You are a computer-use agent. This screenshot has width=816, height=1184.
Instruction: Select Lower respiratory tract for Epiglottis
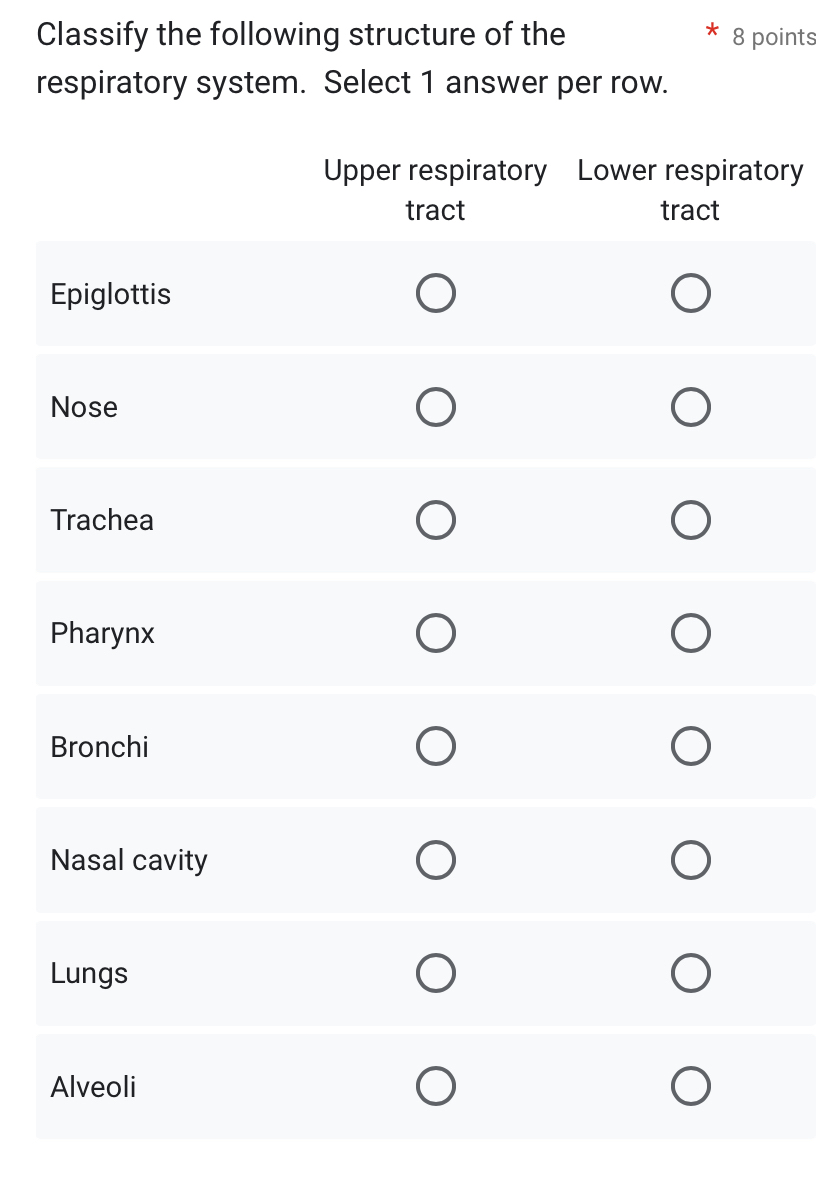[x=691, y=293]
